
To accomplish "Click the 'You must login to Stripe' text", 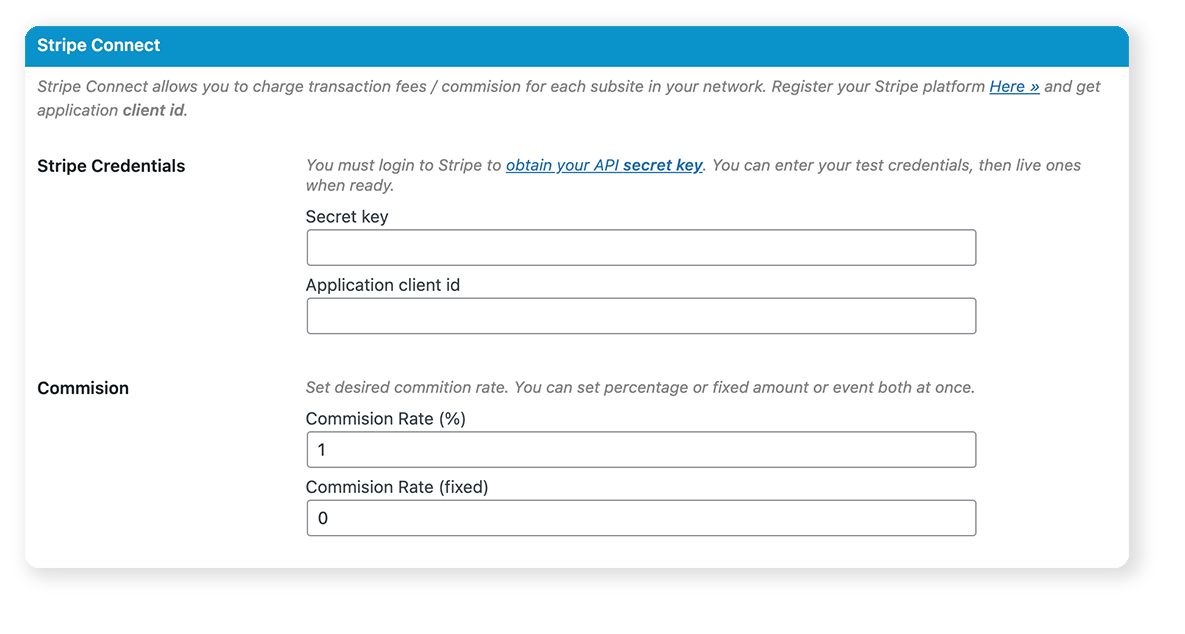I will pos(403,165).
